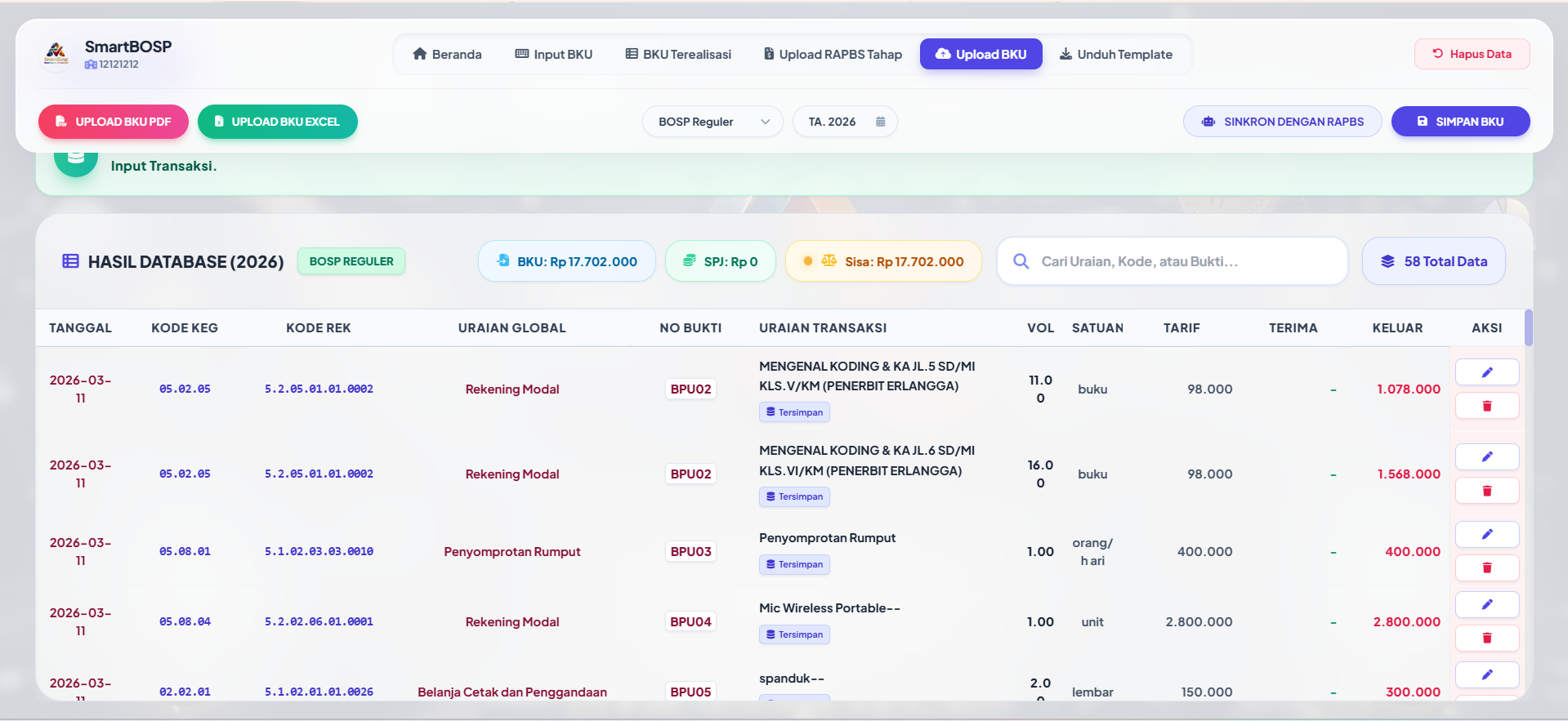1568x721 pixels.
Task: Edit the first BPU02 KLS.V transaction
Action: click(x=1486, y=372)
